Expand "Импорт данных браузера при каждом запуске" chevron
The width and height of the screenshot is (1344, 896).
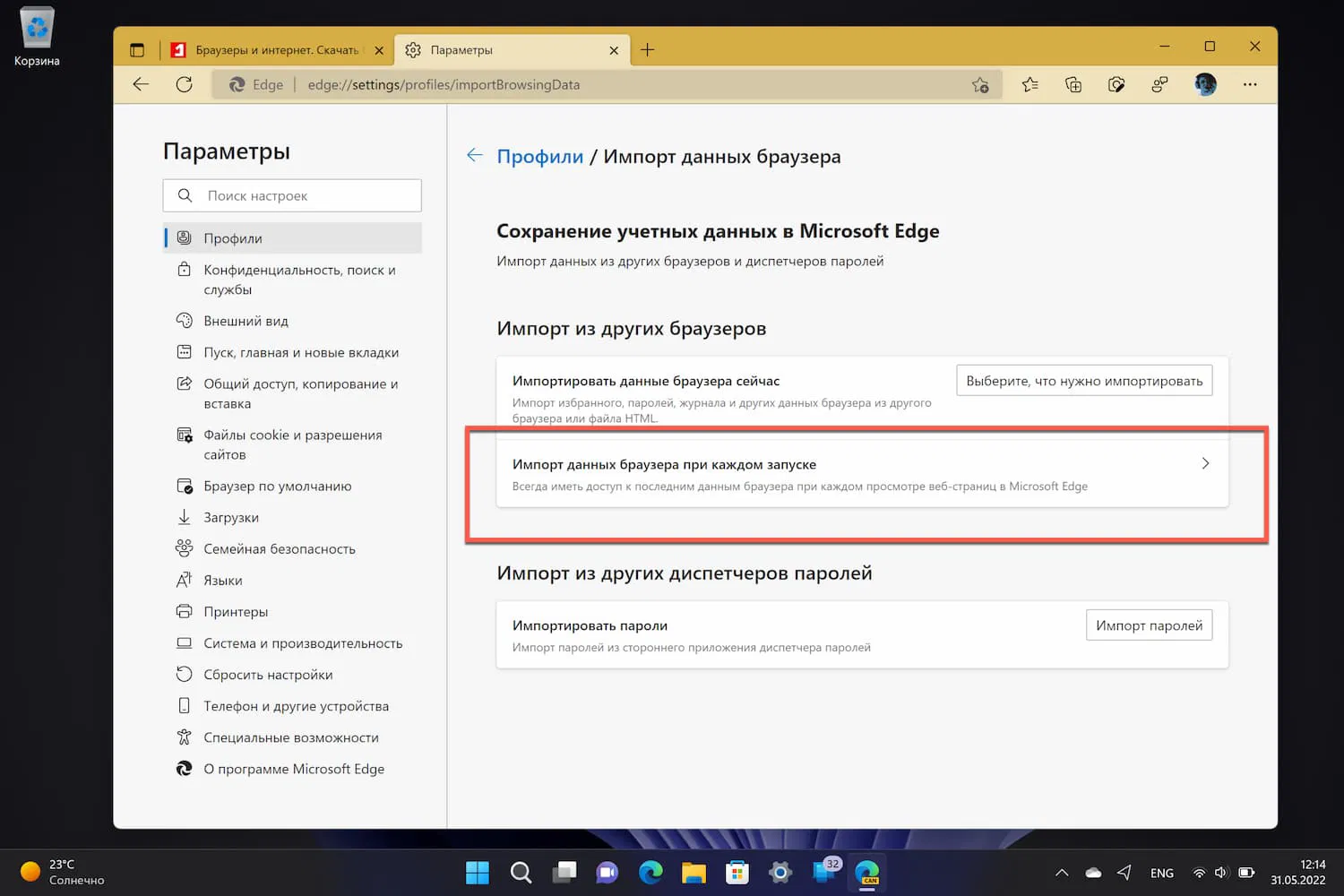[x=1205, y=463]
